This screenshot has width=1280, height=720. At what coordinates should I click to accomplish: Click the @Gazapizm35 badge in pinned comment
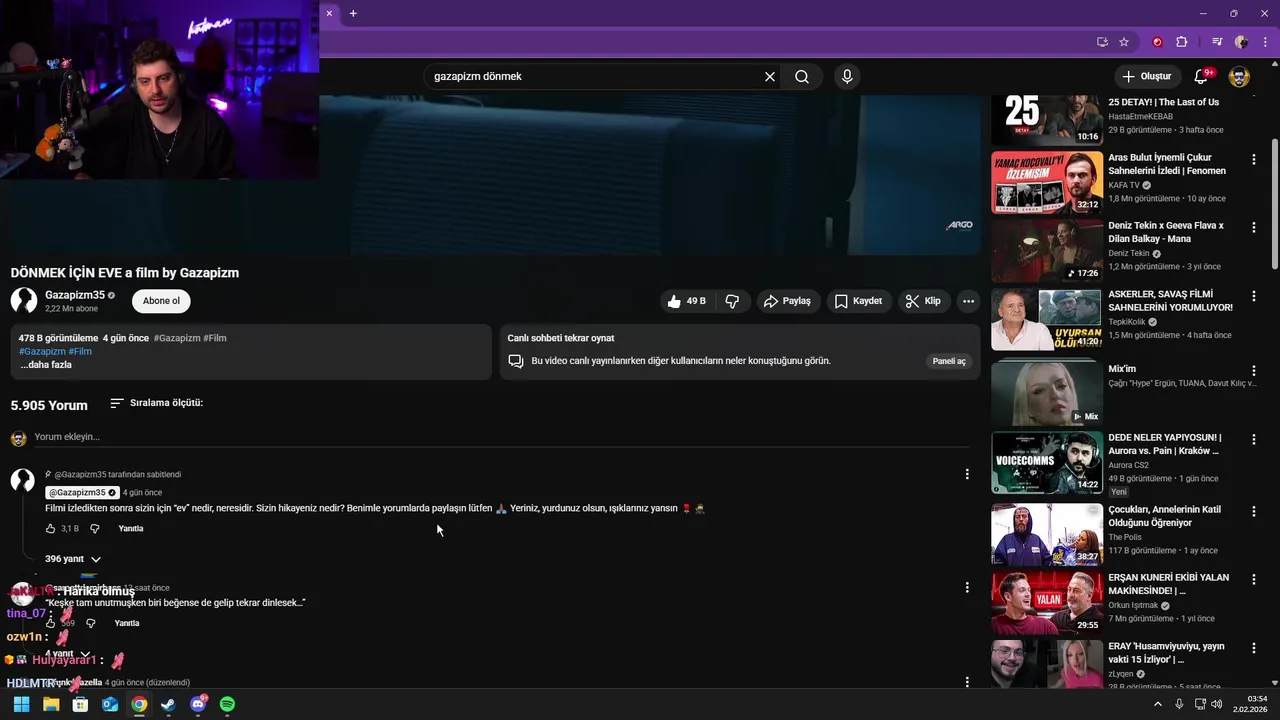tap(82, 493)
